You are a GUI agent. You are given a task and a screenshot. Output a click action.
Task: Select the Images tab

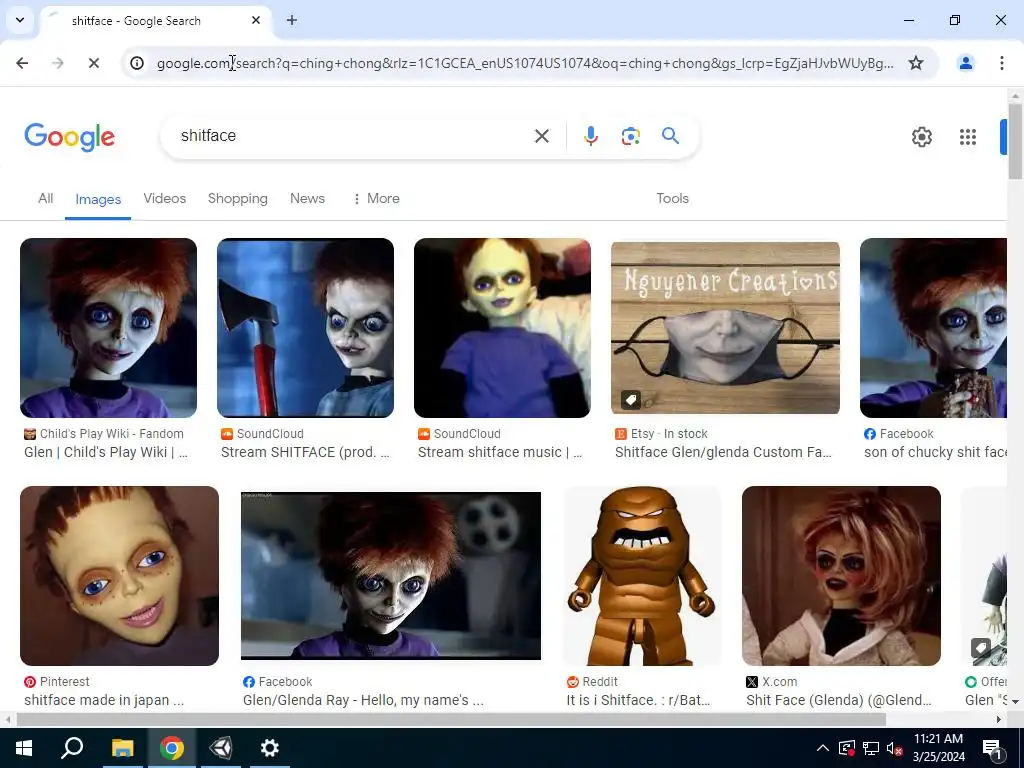[x=98, y=199]
